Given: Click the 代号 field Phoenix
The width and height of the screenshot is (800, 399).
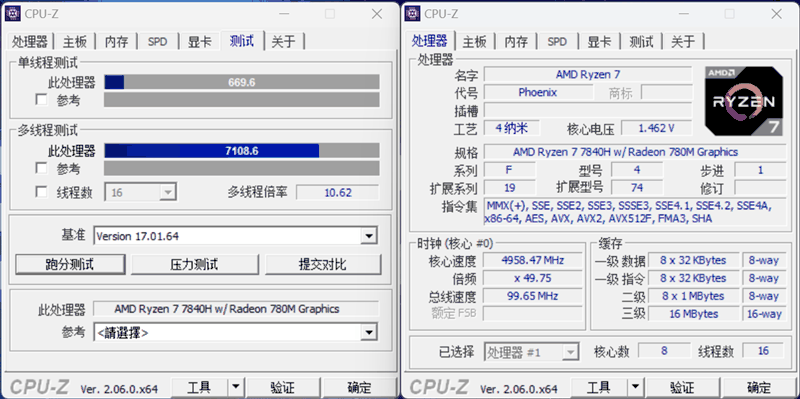Looking at the screenshot, I should [x=538, y=92].
